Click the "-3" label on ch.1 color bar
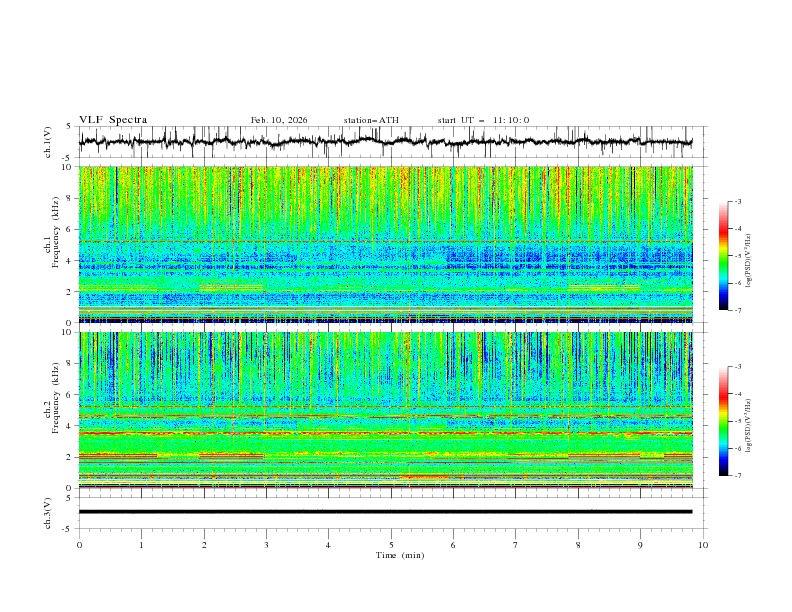The image size is (792, 612). coord(738,201)
